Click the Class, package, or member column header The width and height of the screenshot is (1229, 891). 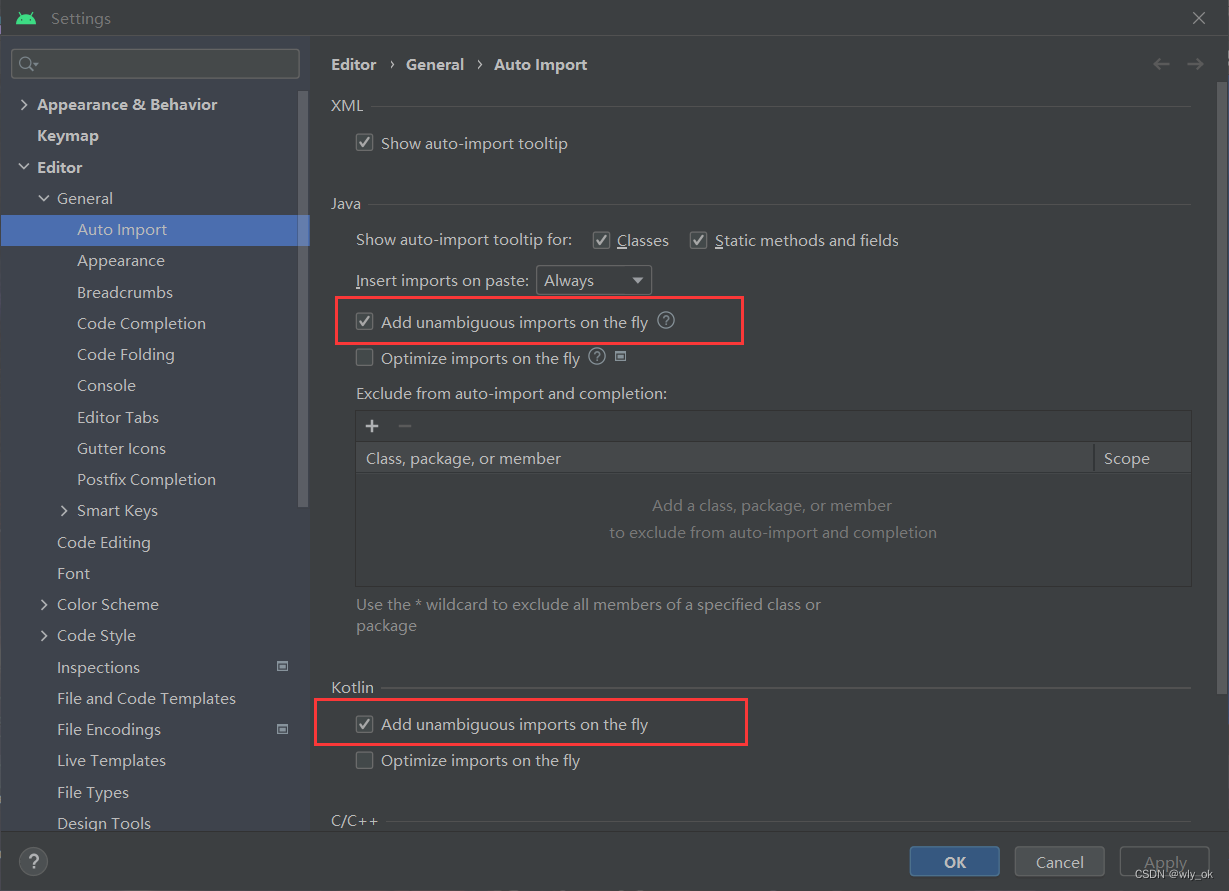725,458
